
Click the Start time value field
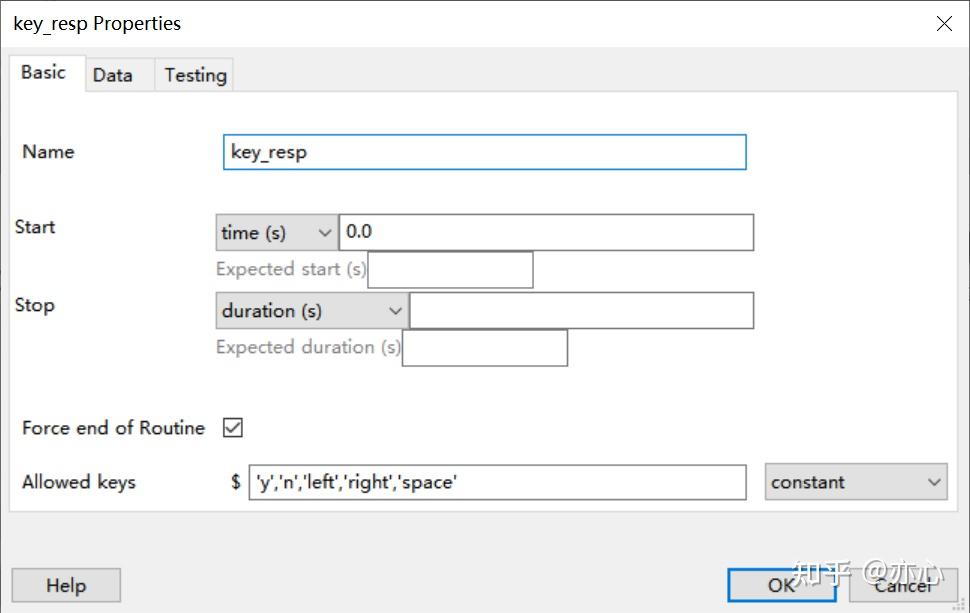tap(546, 233)
